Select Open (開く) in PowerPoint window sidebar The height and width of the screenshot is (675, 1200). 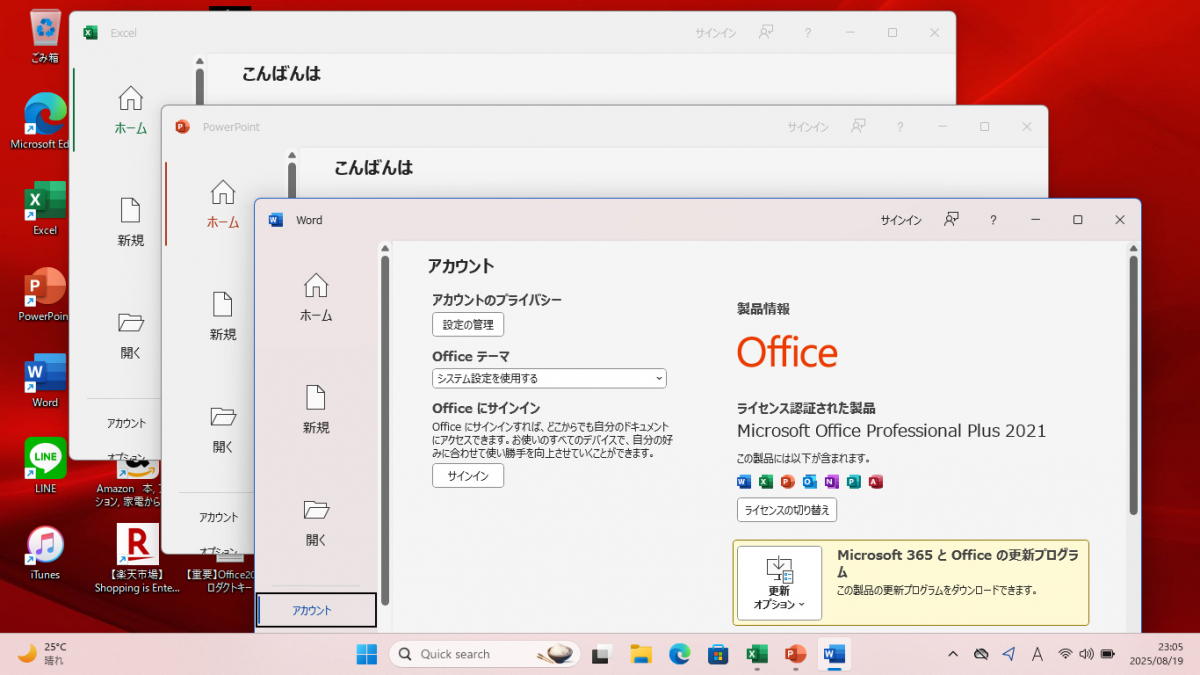tap(223, 428)
